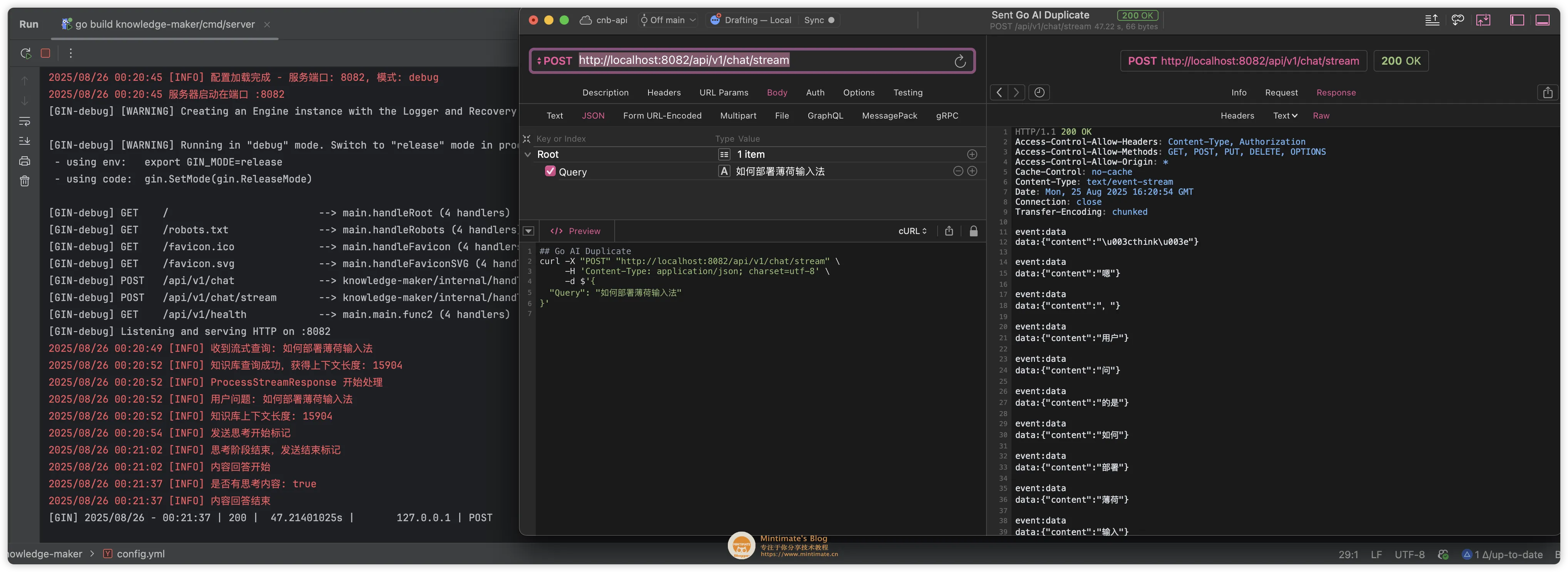This screenshot has height=572, width=1568.
Task: Share the response with export icon
Action: 1547,92
